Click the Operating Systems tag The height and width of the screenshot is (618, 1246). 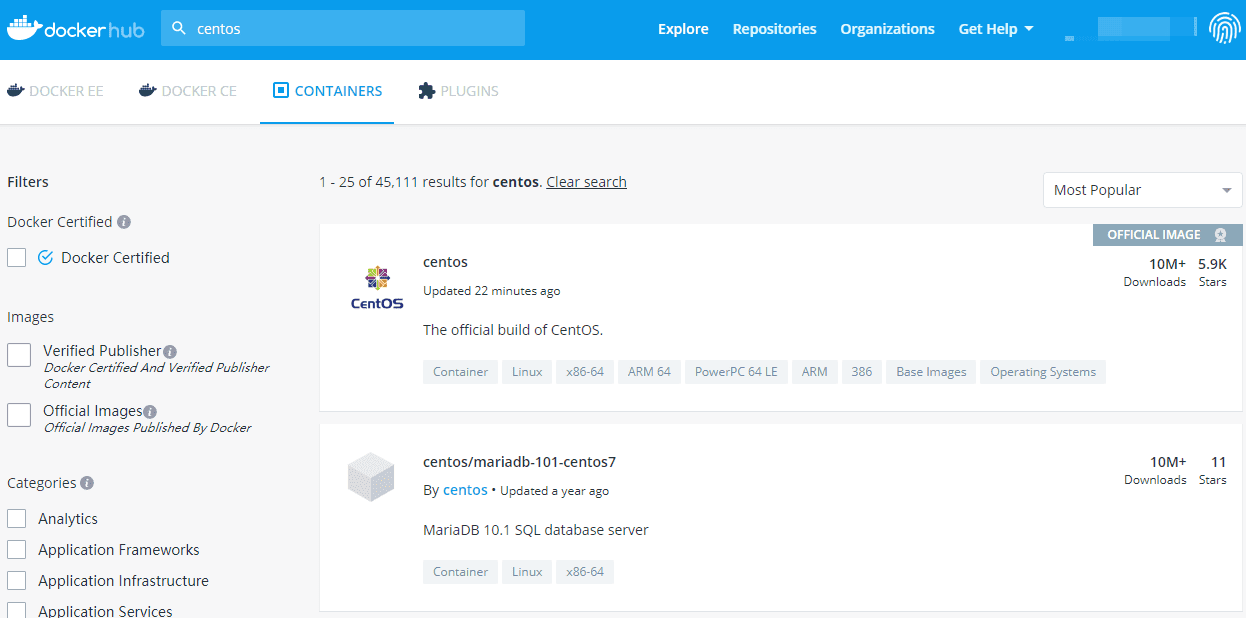[1043, 372]
